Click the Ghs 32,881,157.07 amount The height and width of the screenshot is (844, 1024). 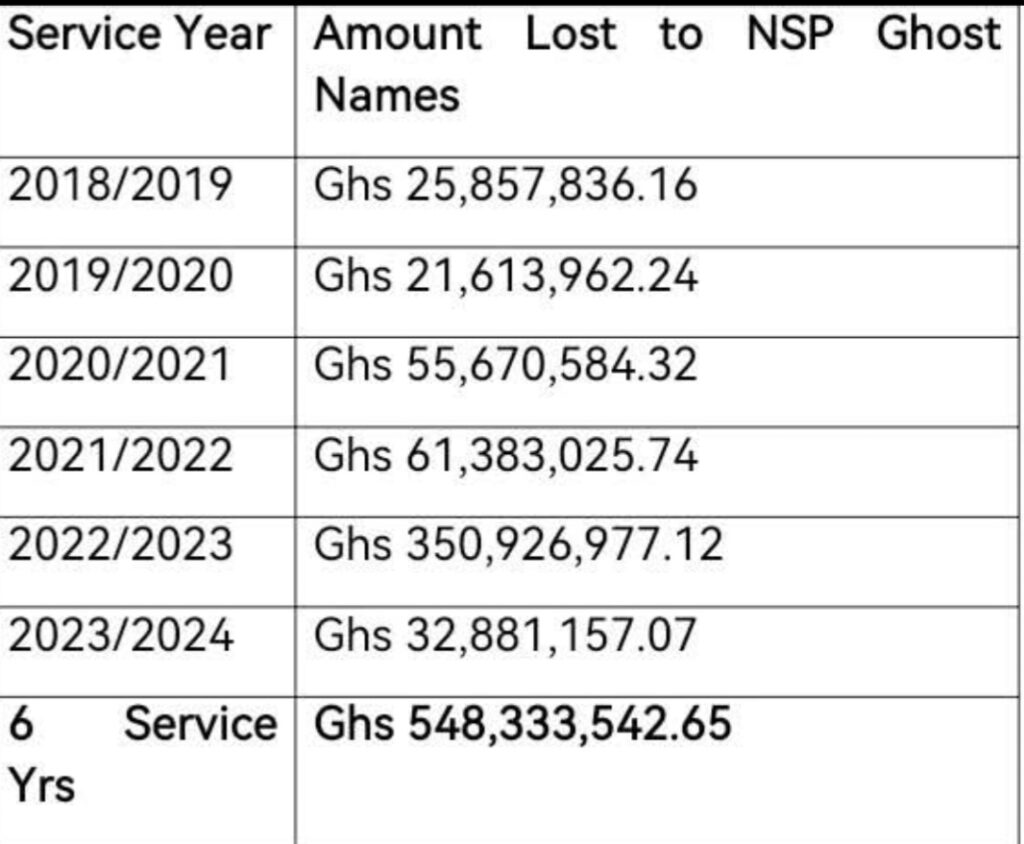505,634
